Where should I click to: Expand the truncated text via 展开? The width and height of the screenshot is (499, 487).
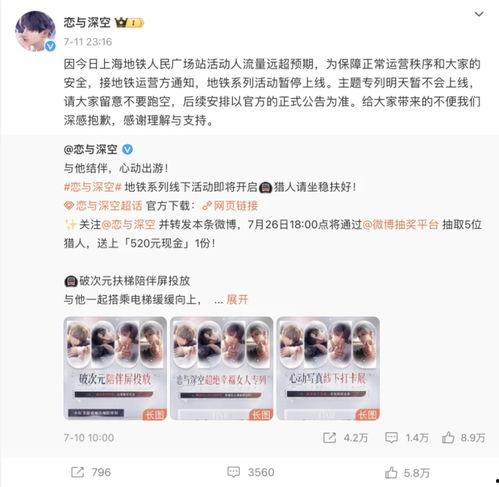237,299
